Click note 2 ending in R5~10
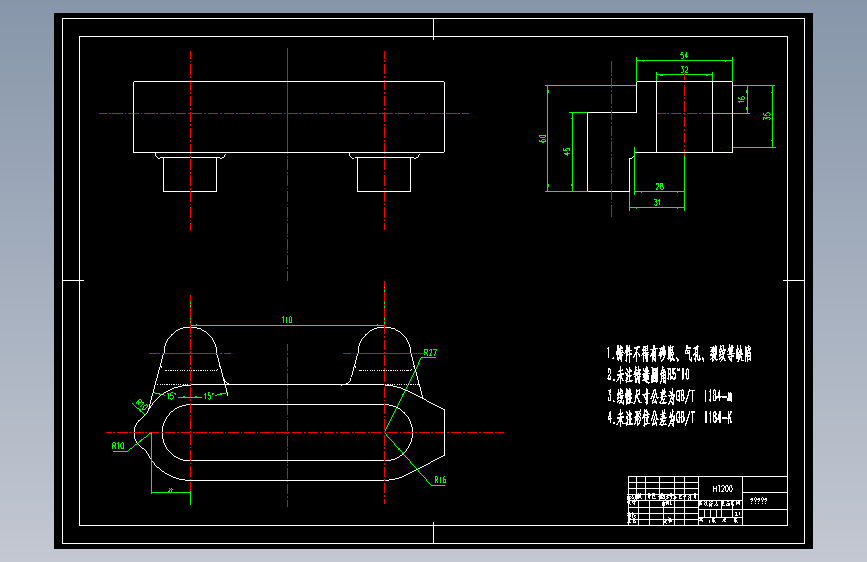The image size is (867, 562). coord(648,375)
